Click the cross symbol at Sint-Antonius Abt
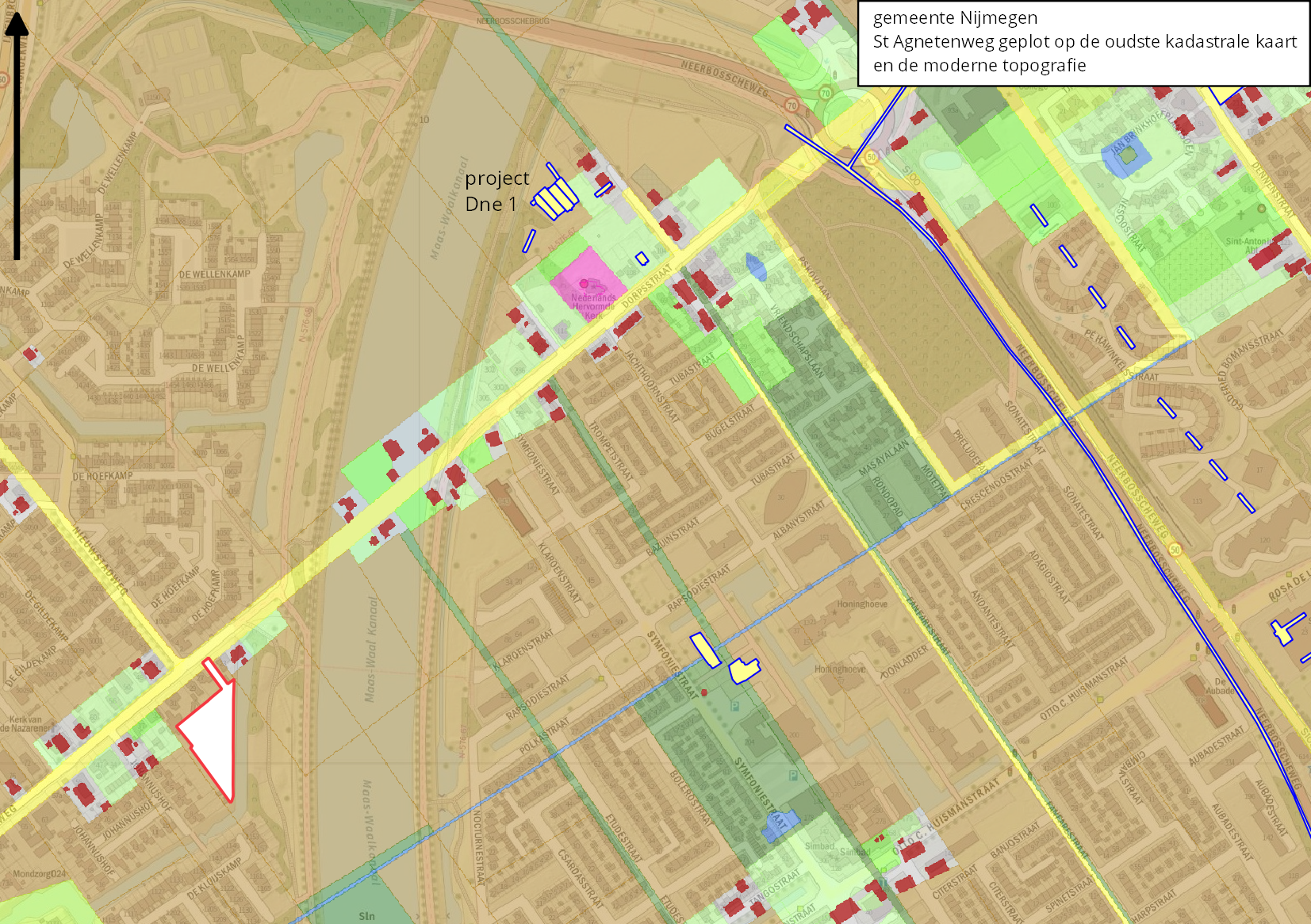This screenshot has width=1311, height=924. pyautogui.click(x=1242, y=215)
